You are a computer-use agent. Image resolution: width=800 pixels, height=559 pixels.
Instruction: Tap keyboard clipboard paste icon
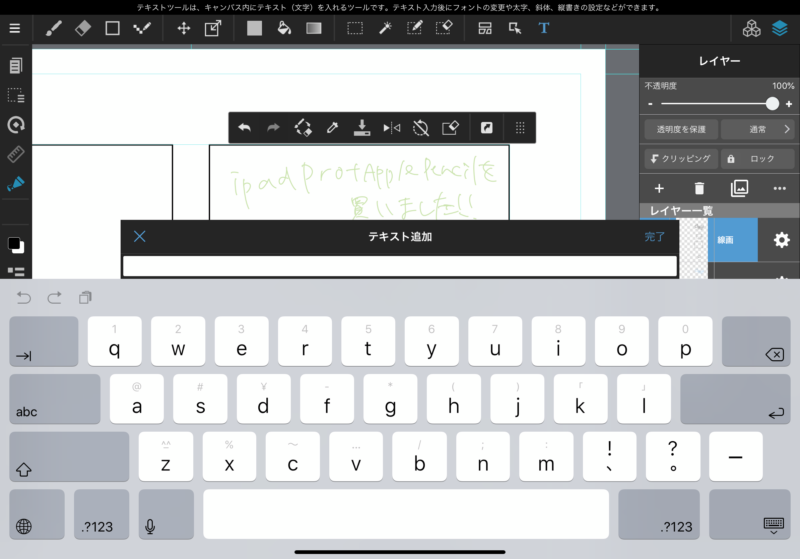85,297
